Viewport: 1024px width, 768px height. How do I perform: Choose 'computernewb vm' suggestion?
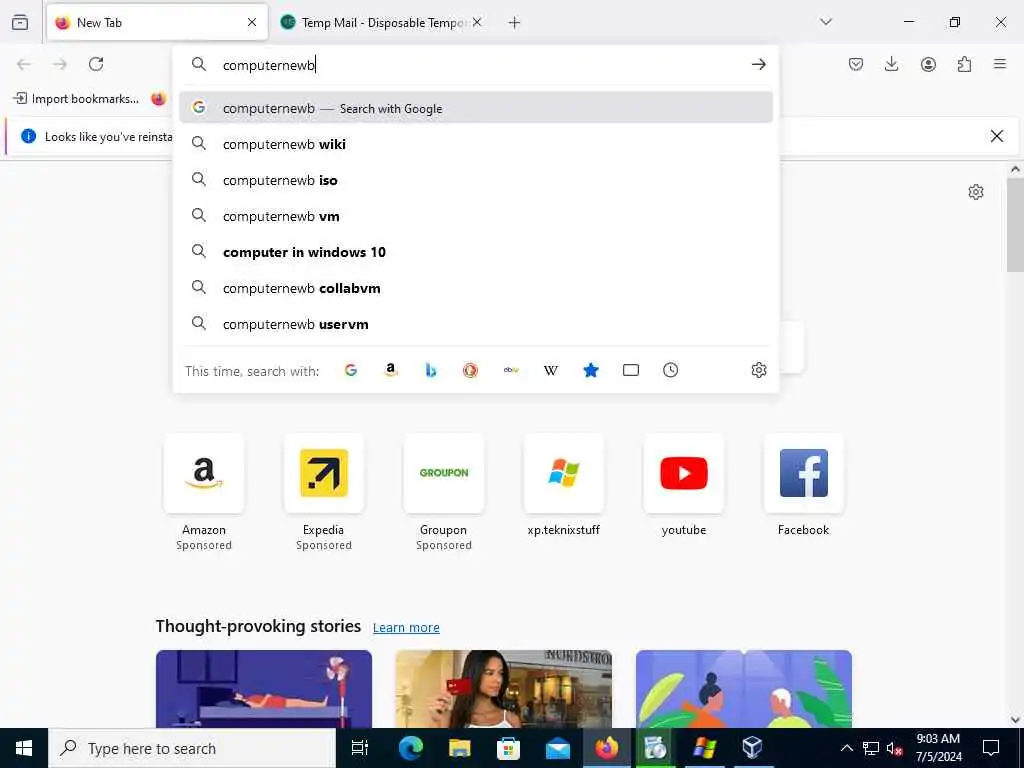click(476, 216)
